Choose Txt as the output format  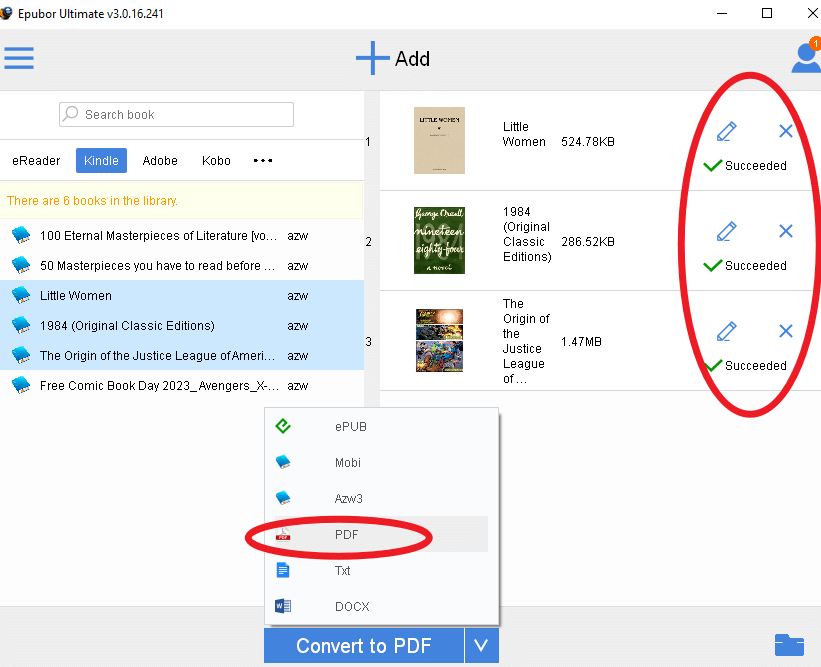381,570
